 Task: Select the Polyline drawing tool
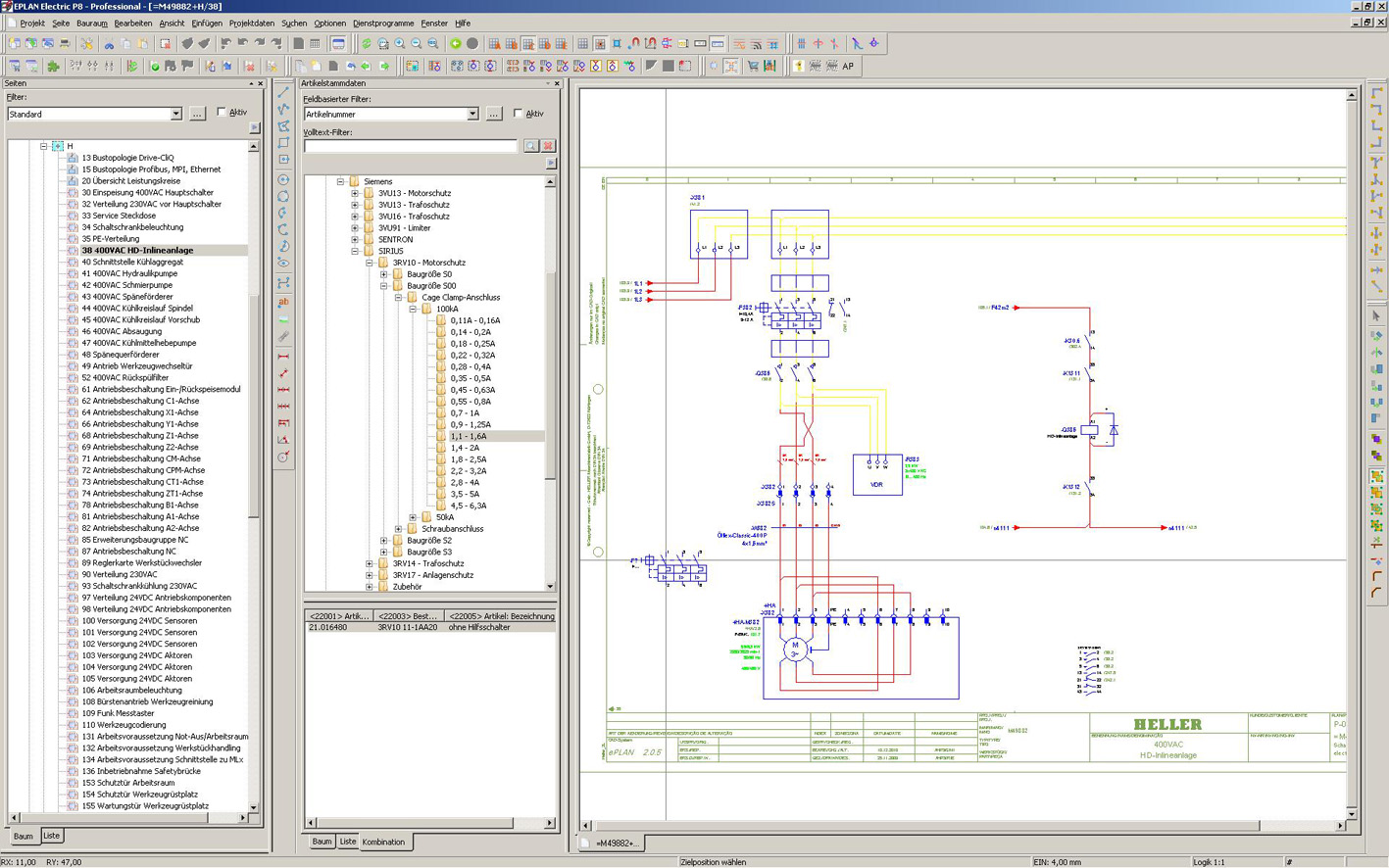pyautogui.click(x=283, y=110)
